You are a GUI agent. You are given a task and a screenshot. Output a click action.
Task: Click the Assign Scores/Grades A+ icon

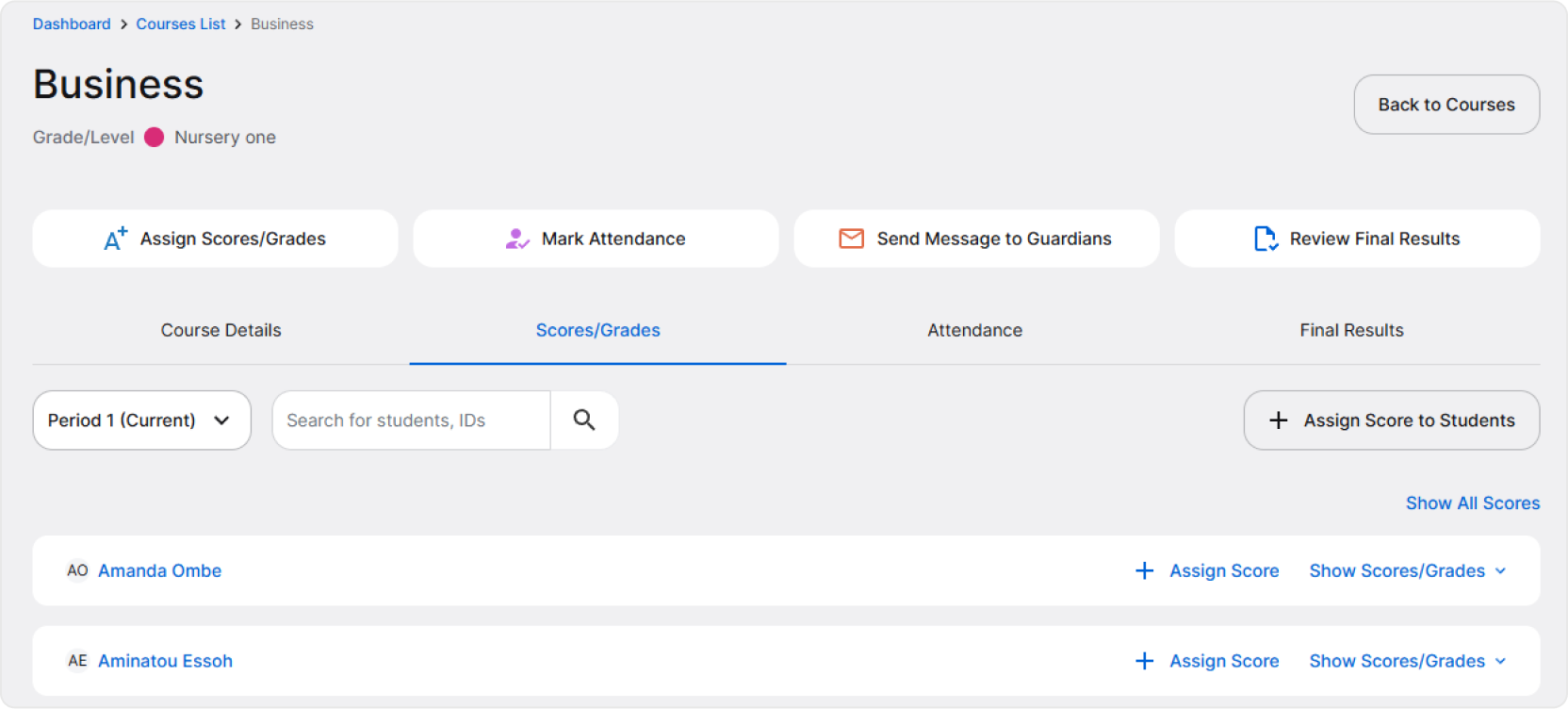tap(115, 239)
